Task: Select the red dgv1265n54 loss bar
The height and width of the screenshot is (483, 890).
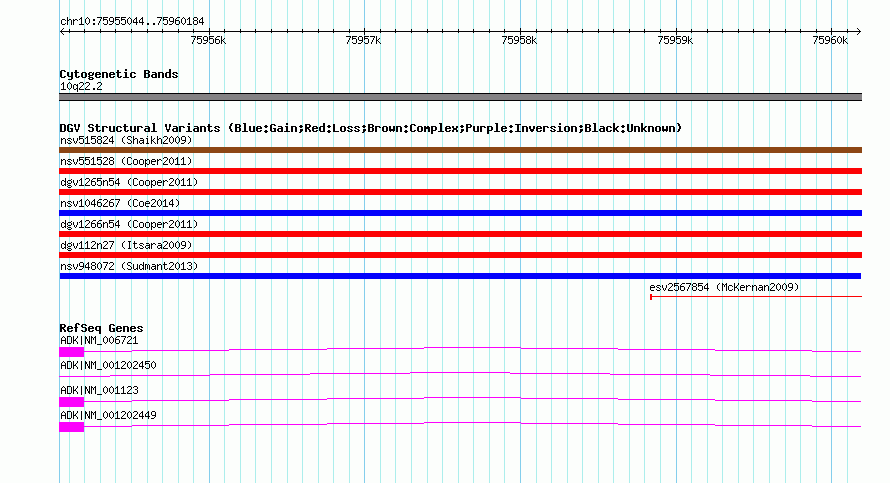Action: click(460, 192)
